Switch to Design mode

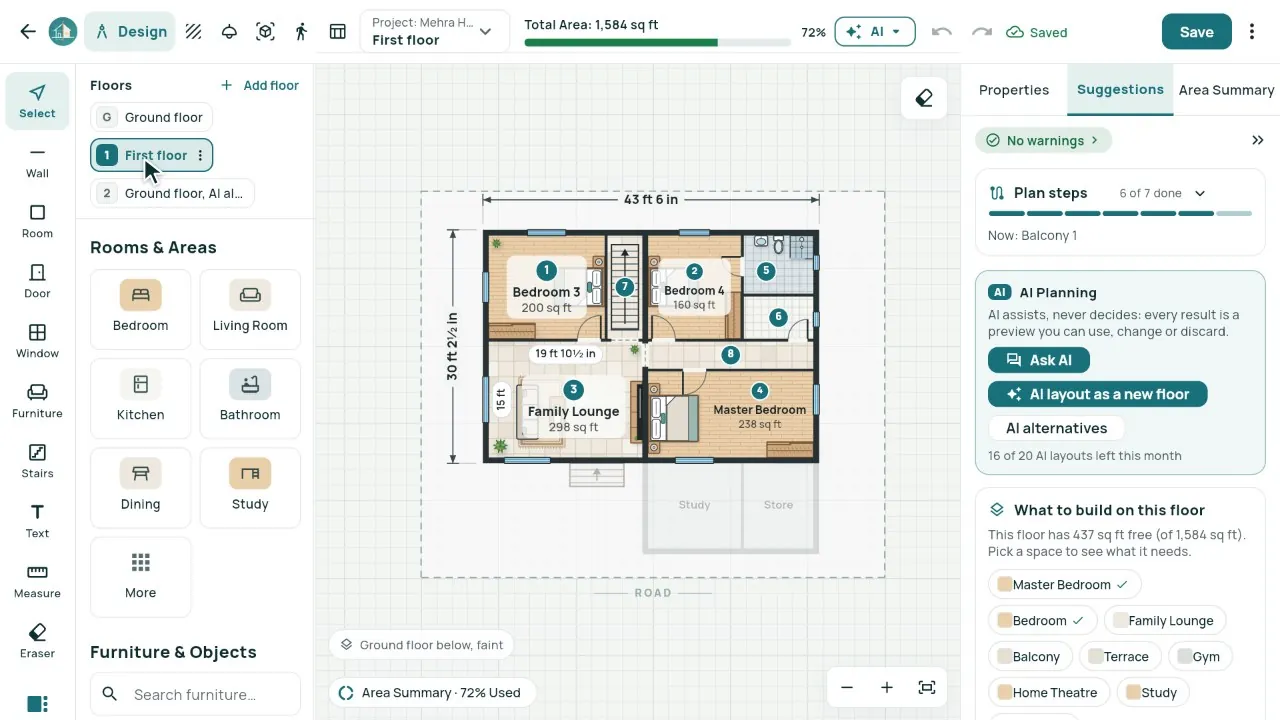pyautogui.click(x=130, y=32)
